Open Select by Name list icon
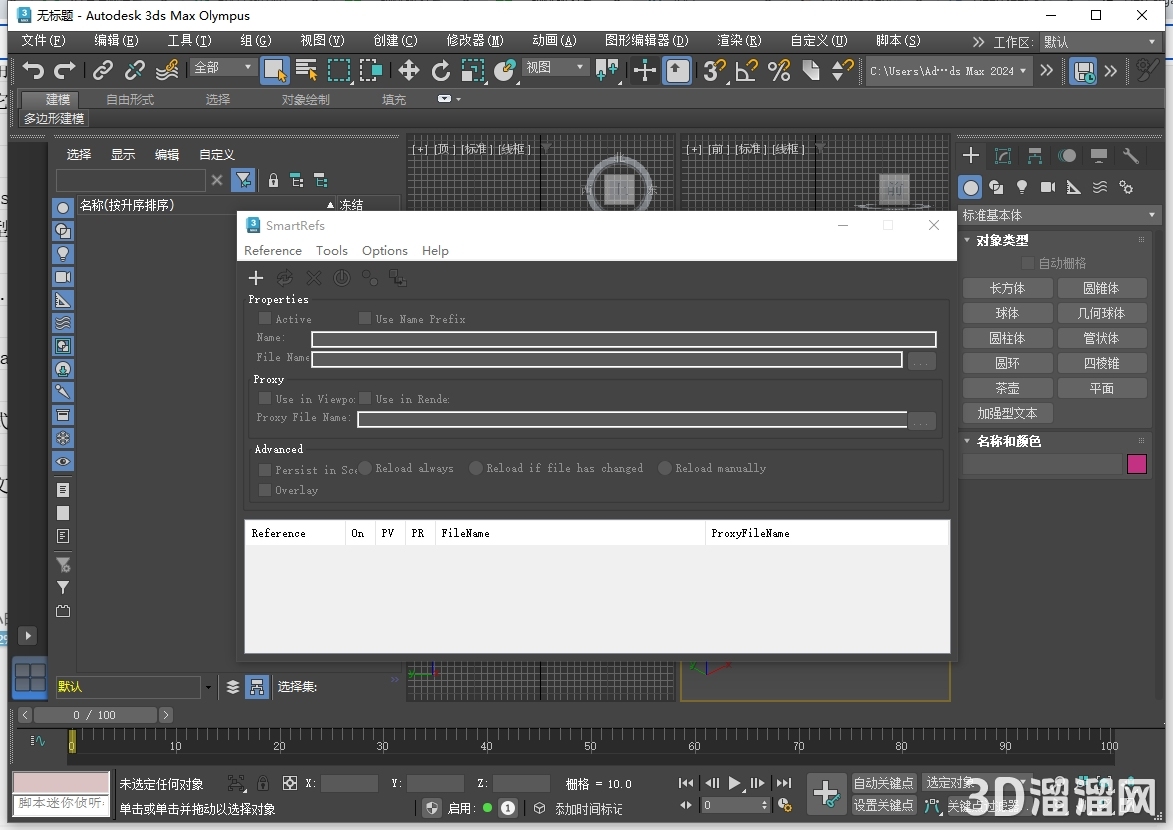The height and width of the screenshot is (830, 1173). tap(306, 70)
